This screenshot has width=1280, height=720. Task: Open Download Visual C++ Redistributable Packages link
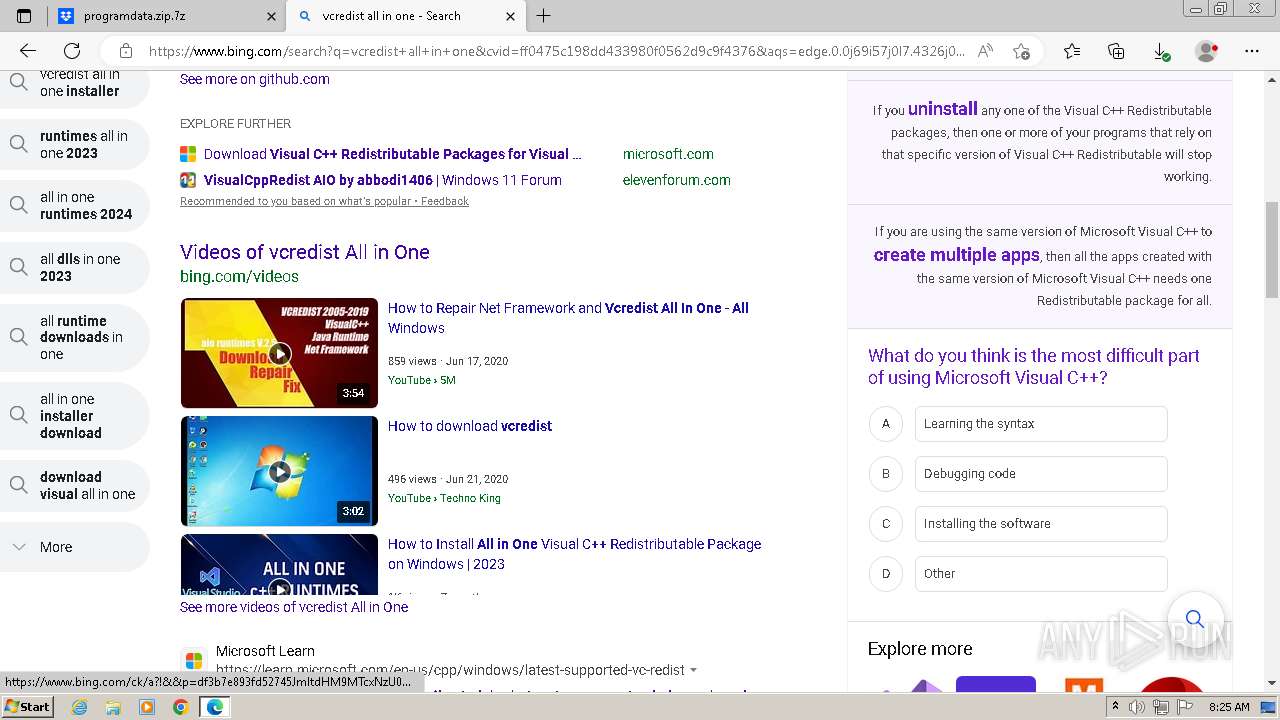pos(392,154)
